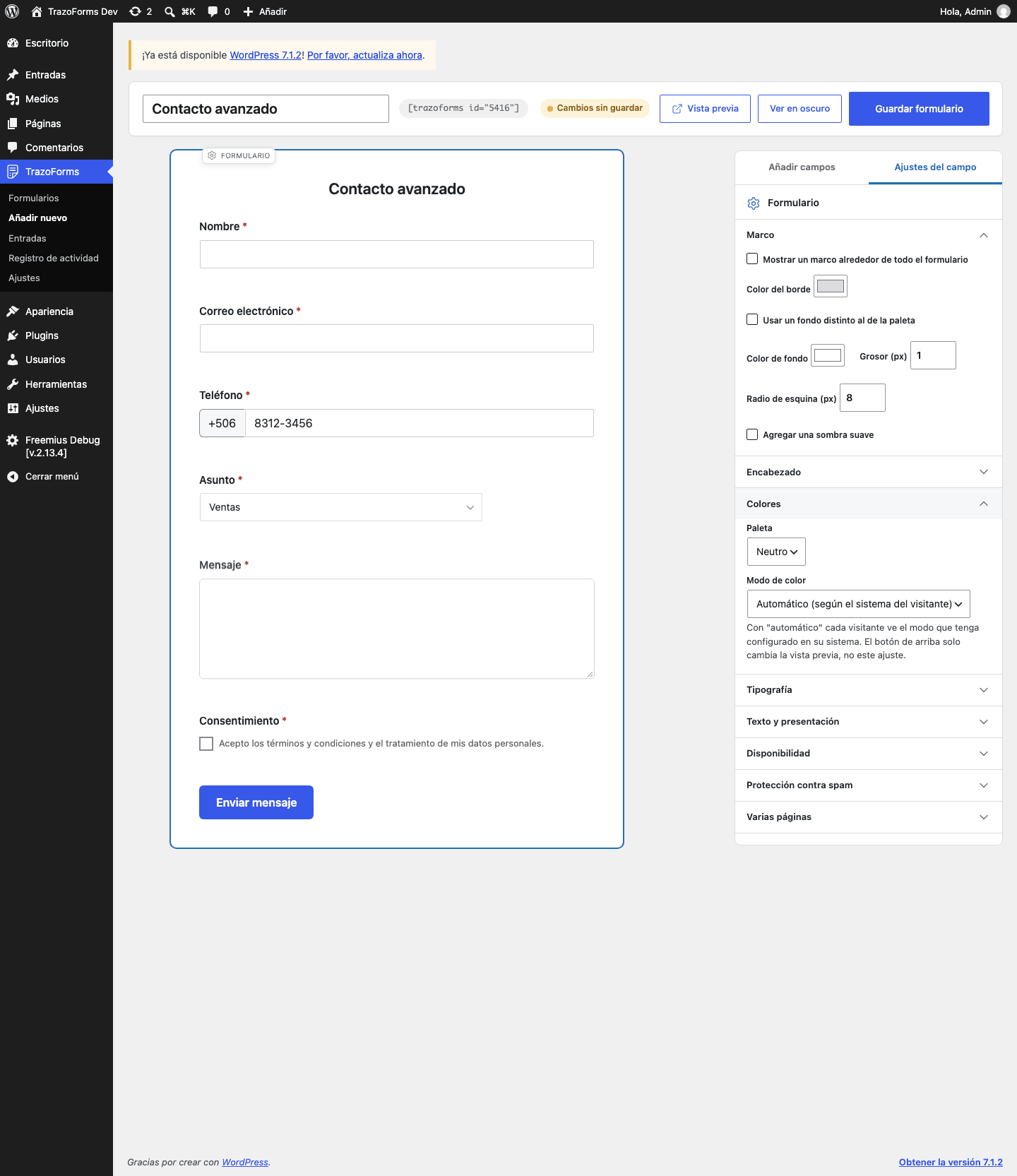Enable showing a frame around the form

752,259
